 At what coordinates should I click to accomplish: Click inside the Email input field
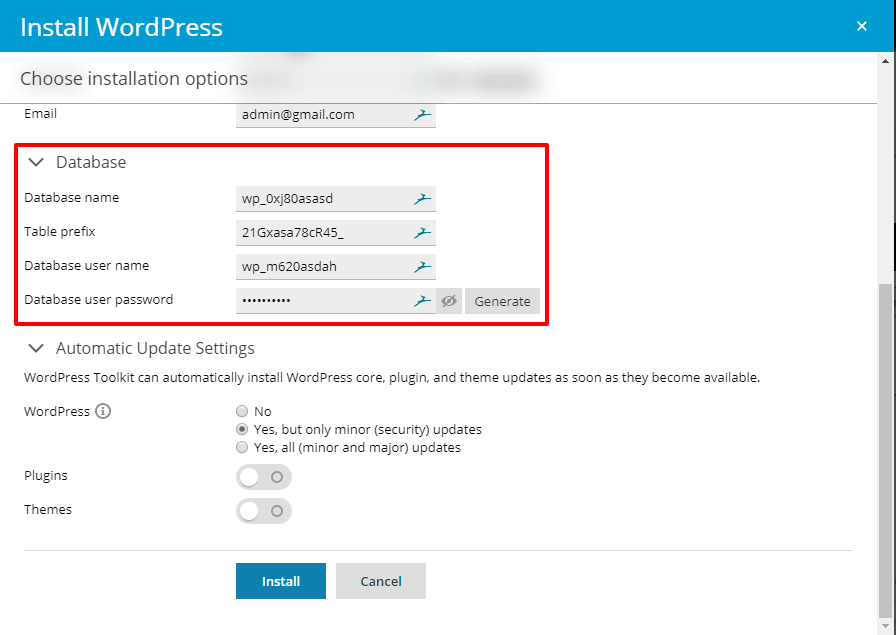coord(335,115)
